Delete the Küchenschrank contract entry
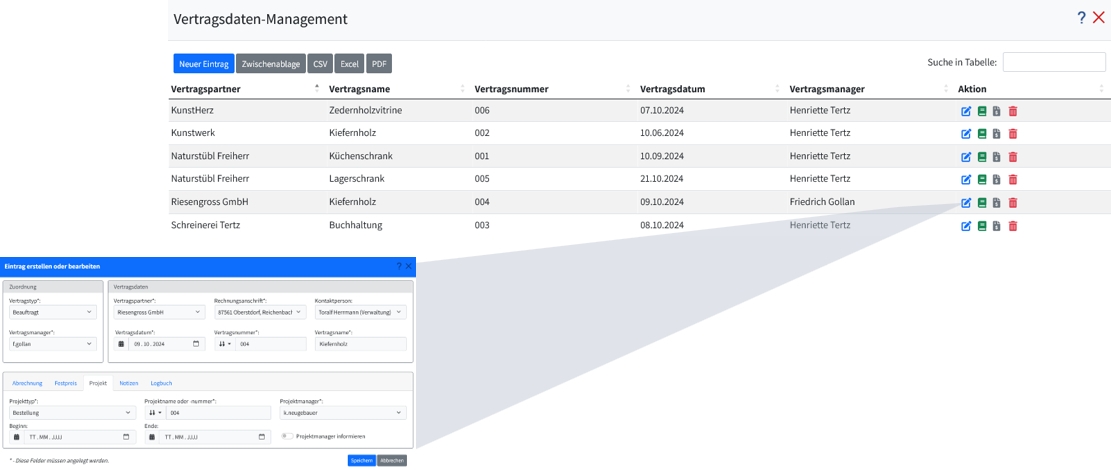Screen dimensions: 1111x470 [x=1012, y=157]
